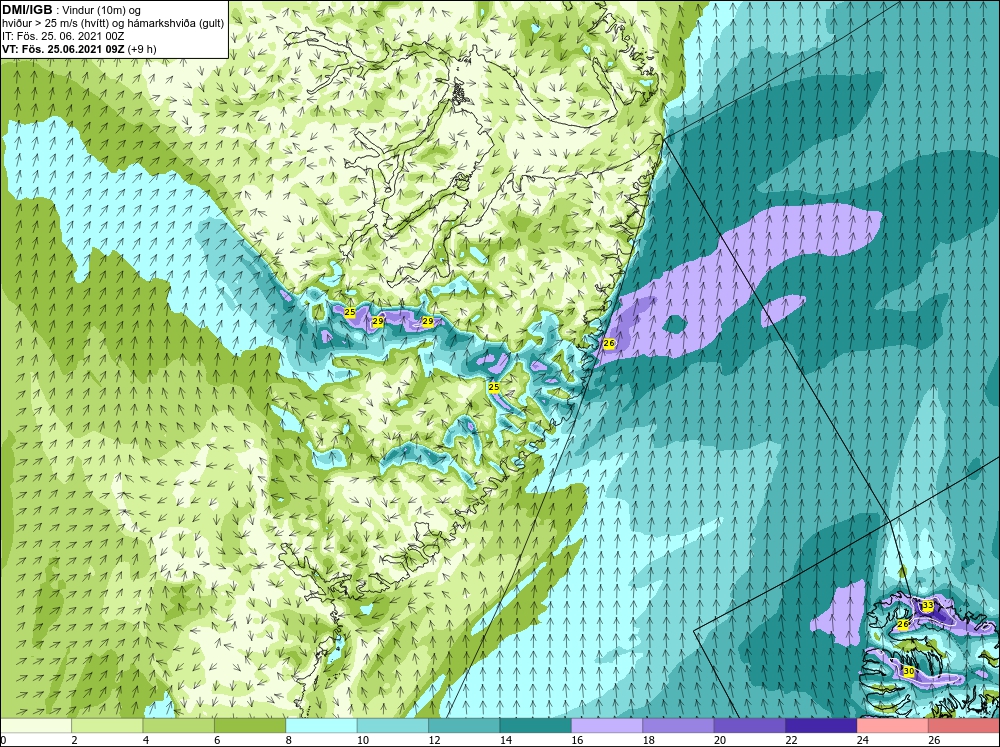Click the 2–4 m/s light green legend swatch
Screen dimensions: 1000x747
[x=107, y=725]
